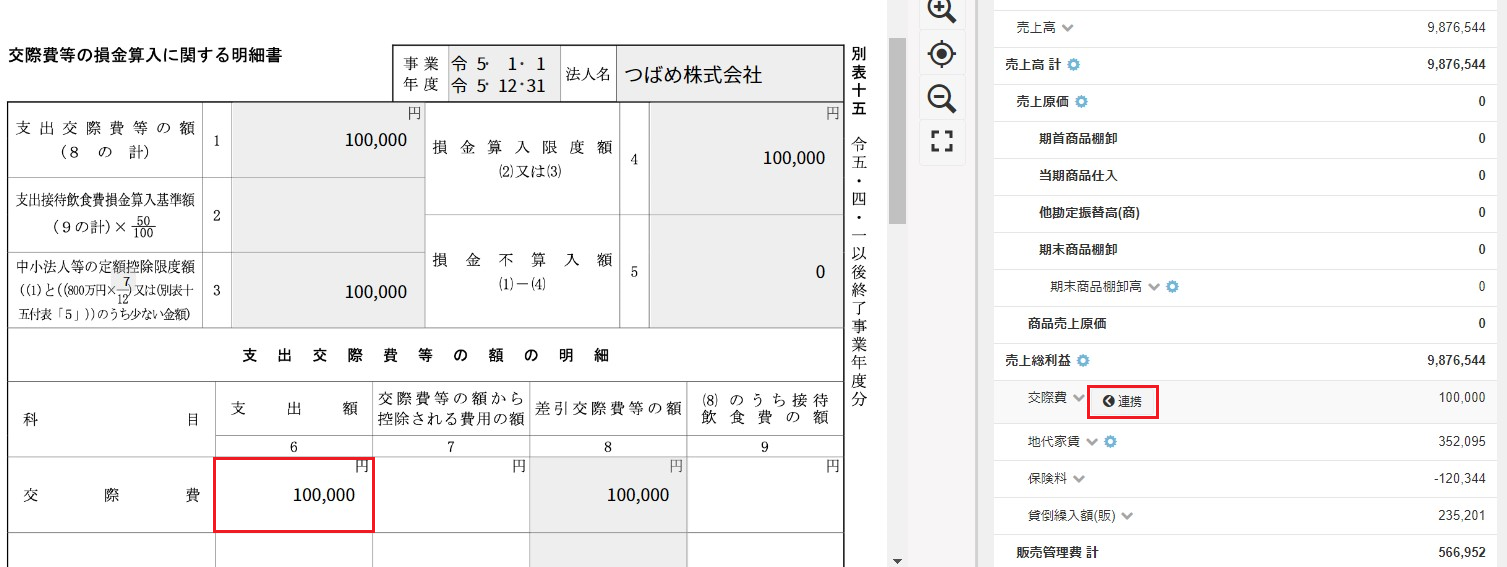Click the 接待飲食費の額 cell in 交際費 row
The height and width of the screenshot is (567, 1507).
pos(765,494)
